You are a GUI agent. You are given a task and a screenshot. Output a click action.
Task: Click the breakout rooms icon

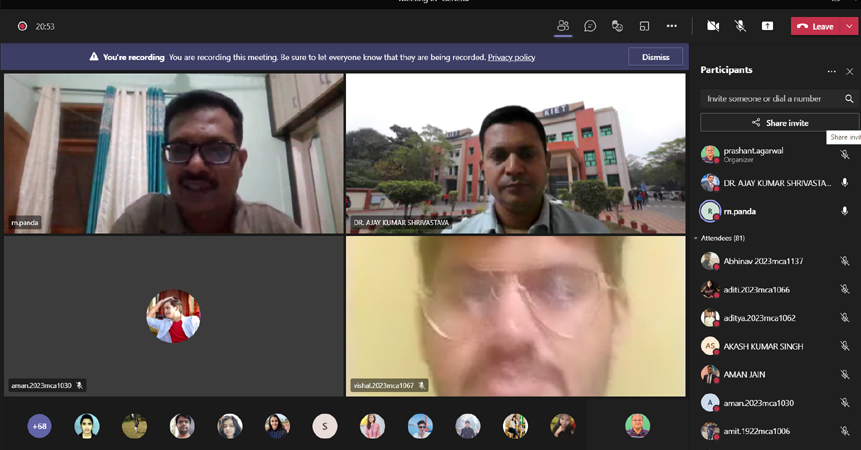coord(644,26)
